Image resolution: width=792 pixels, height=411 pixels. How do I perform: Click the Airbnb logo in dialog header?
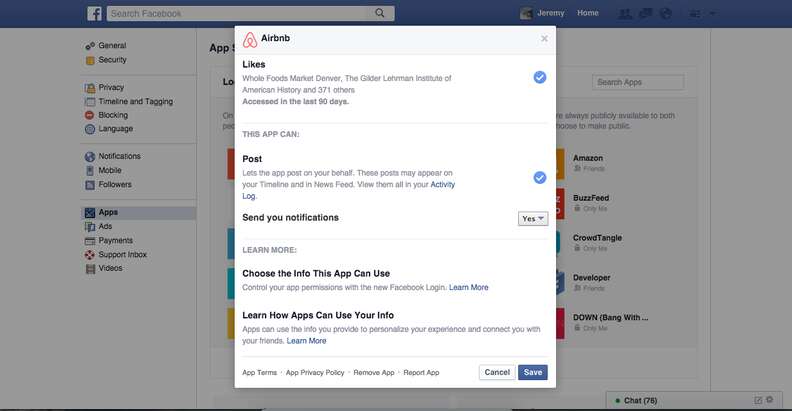[250, 39]
